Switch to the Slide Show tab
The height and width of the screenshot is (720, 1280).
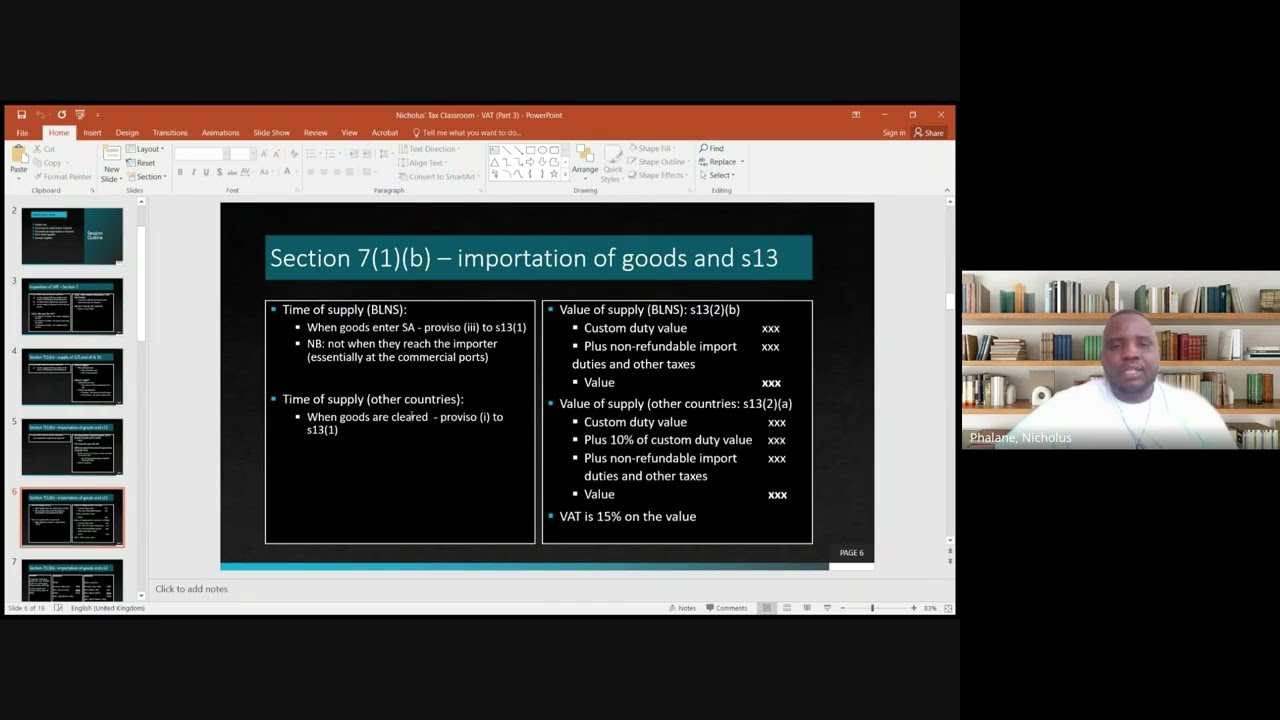(271, 133)
